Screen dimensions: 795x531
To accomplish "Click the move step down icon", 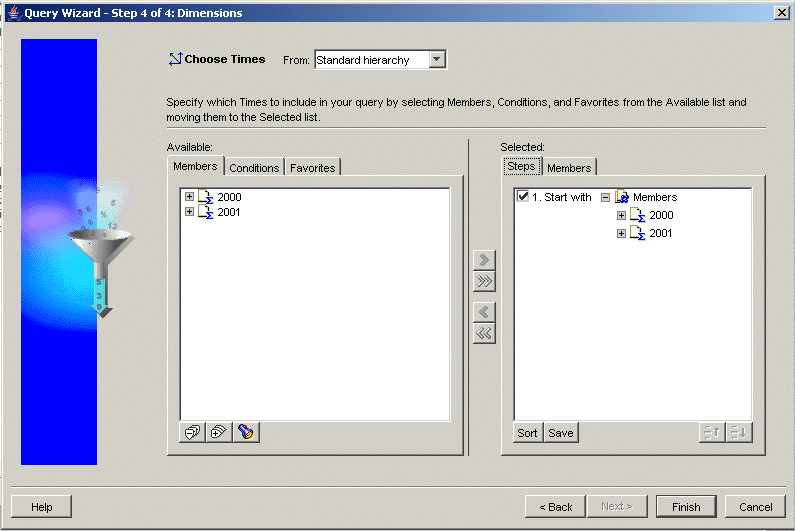I will pyautogui.click(x=739, y=433).
